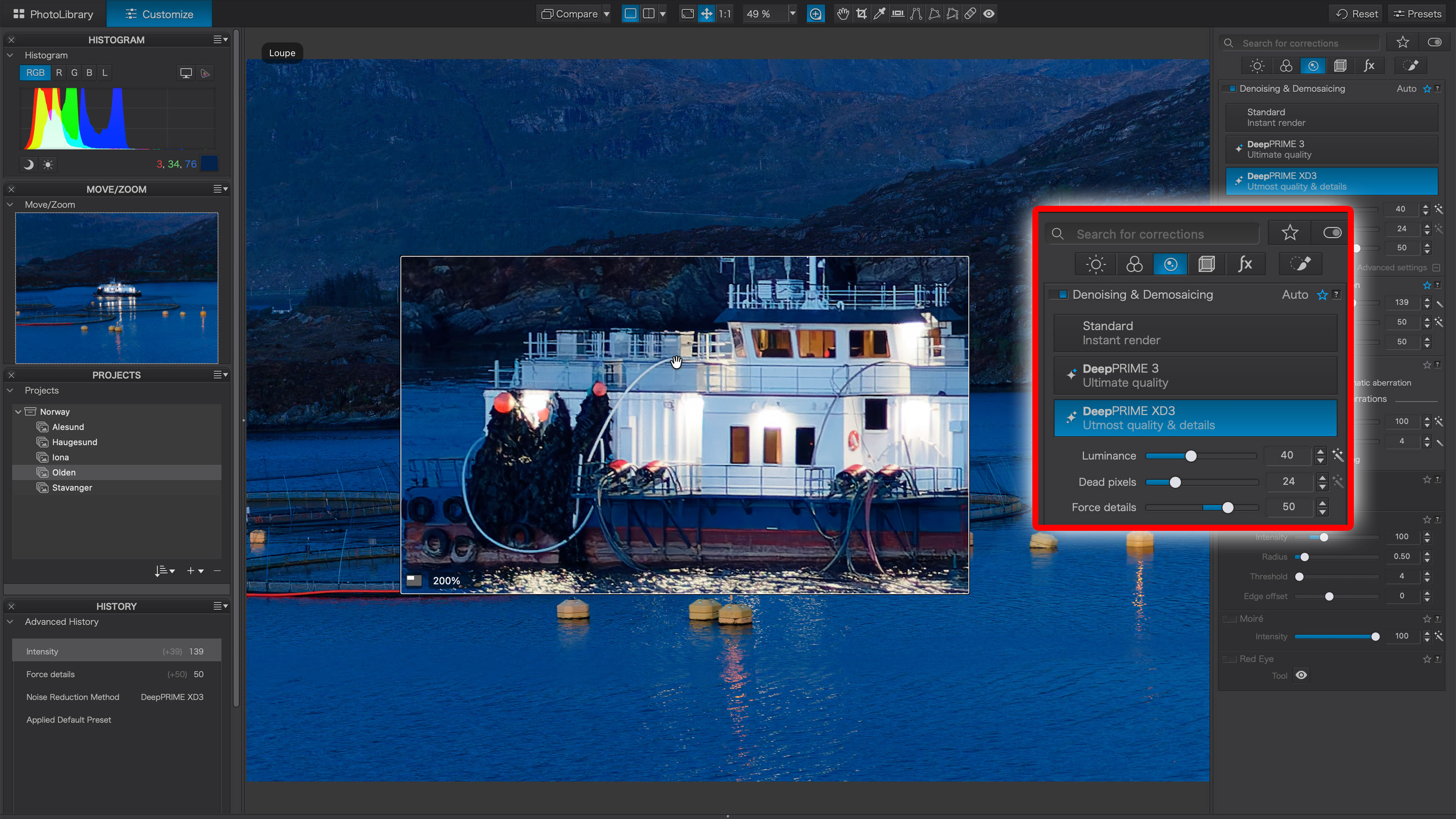This screenshot has width=1456, height=819.
Task: Collapse the Advanced History section chevron
Action: click(10, 622)
